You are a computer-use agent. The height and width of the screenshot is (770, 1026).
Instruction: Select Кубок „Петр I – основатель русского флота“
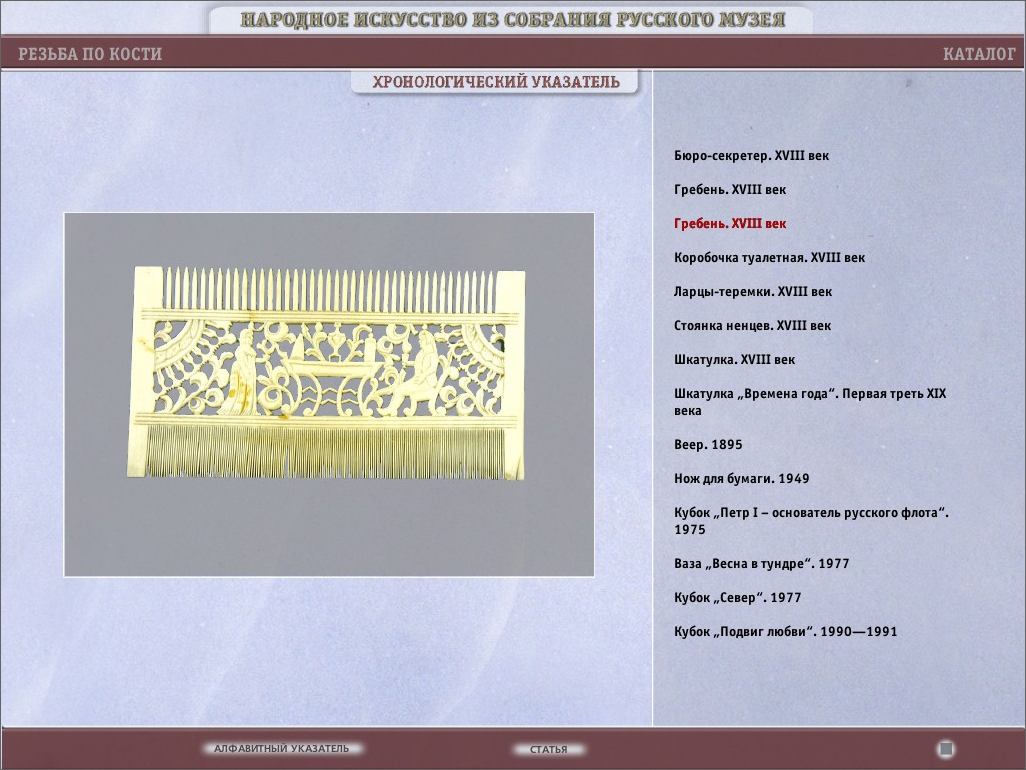810,513
